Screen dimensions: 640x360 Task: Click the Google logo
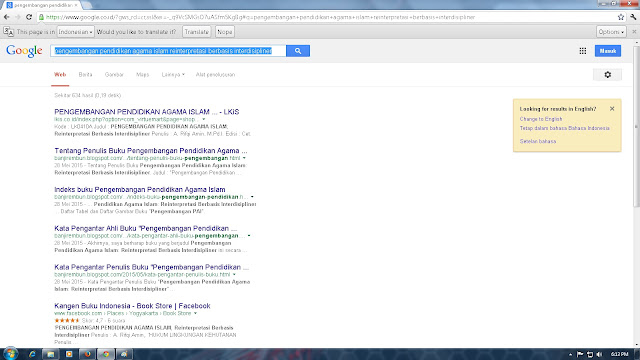(x=24, y=51)
